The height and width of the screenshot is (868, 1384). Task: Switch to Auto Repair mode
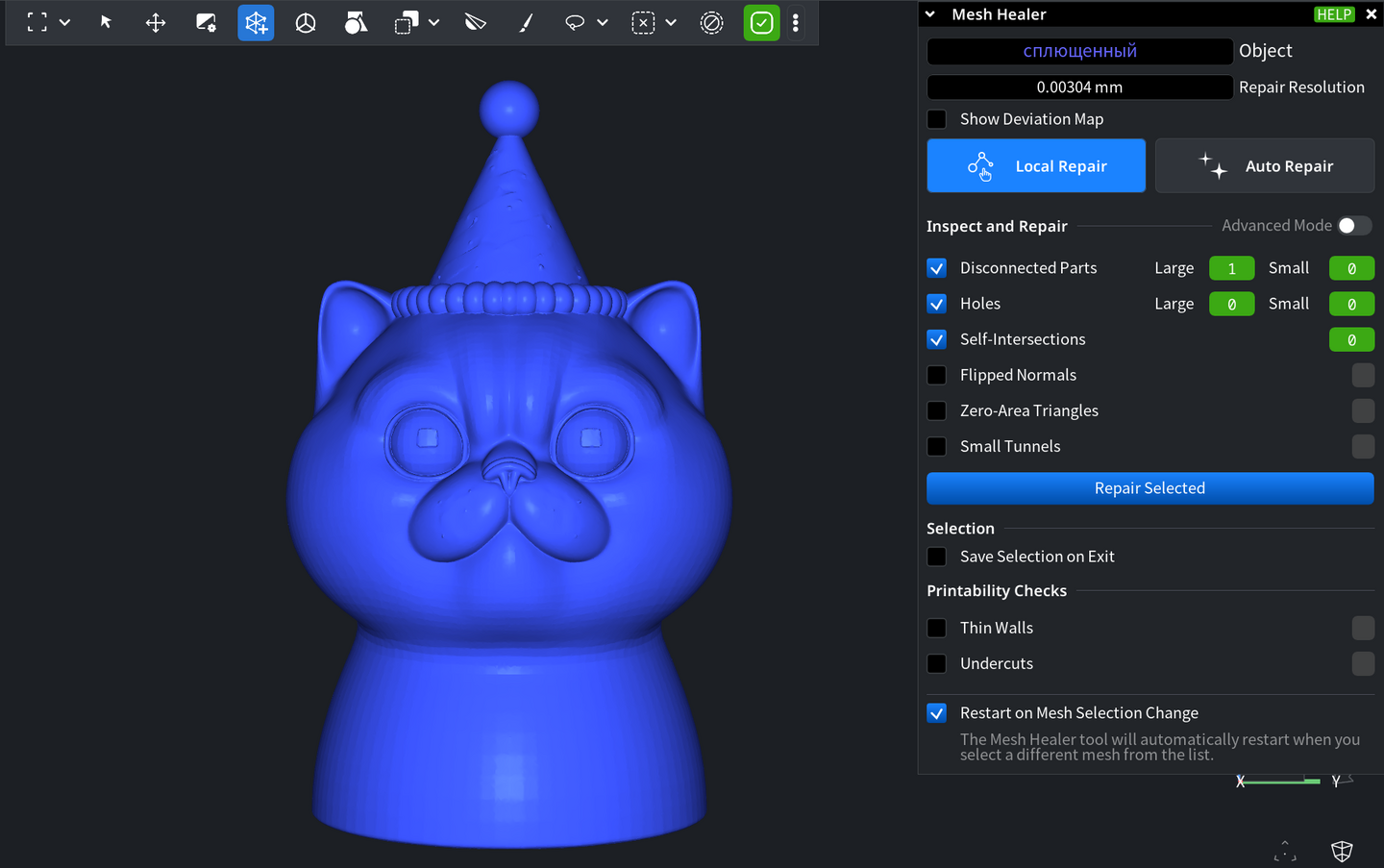click(1265, 166)
